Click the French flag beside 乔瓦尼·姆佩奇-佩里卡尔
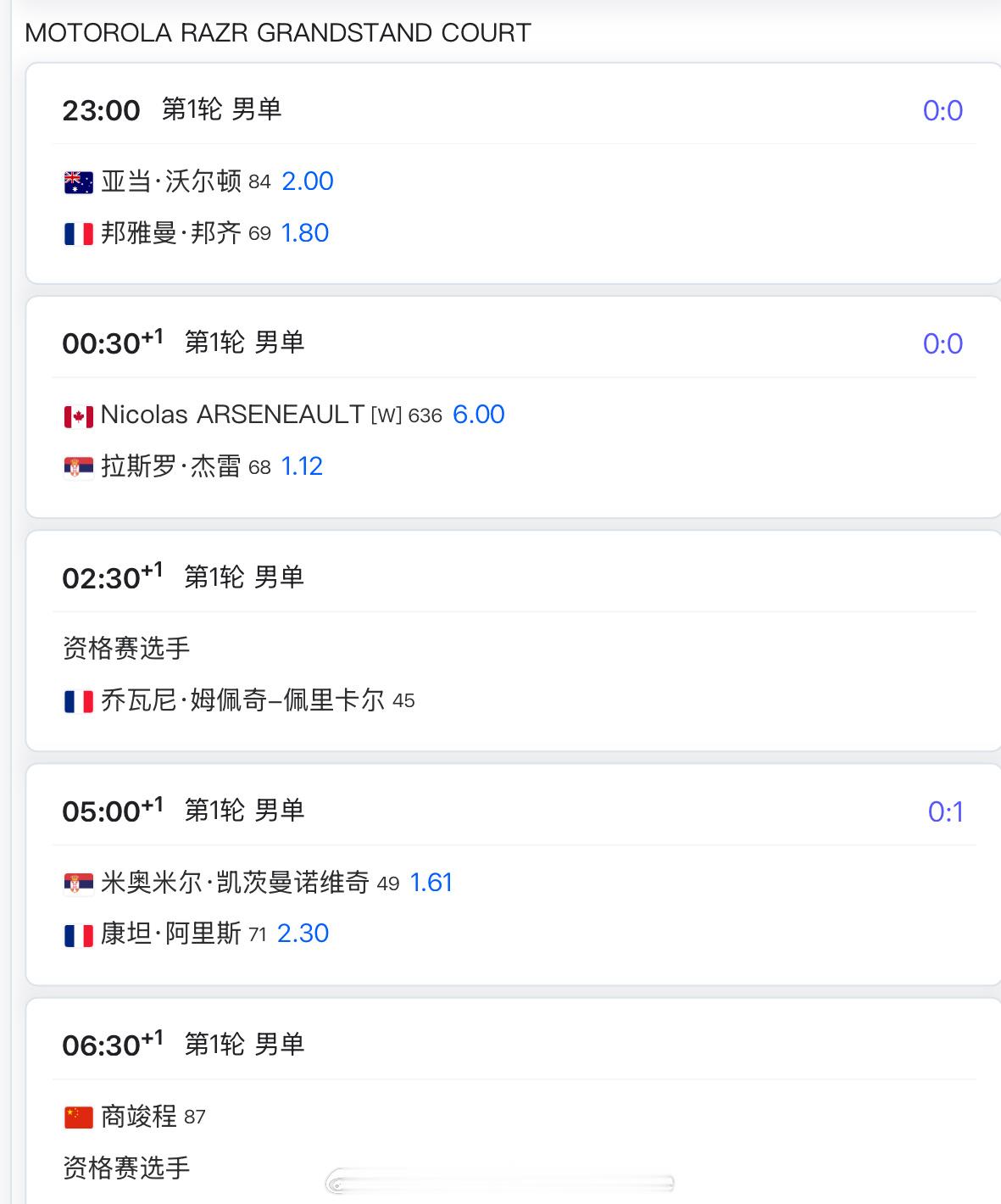 click(79, 701)
